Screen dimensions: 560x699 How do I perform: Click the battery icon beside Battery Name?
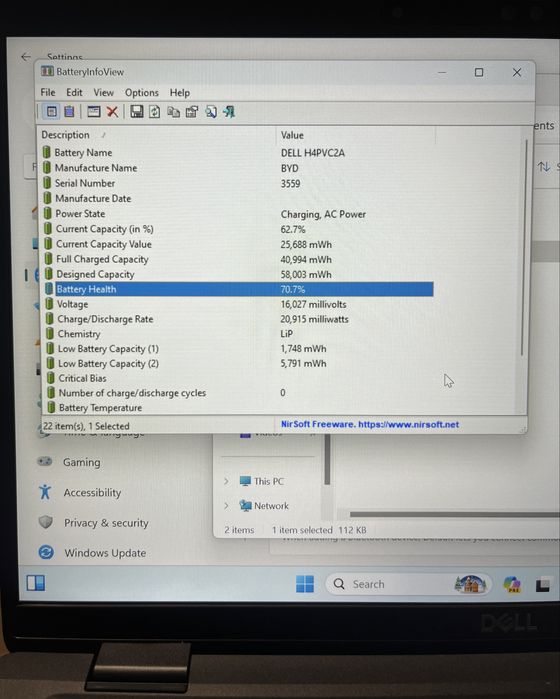46,152
